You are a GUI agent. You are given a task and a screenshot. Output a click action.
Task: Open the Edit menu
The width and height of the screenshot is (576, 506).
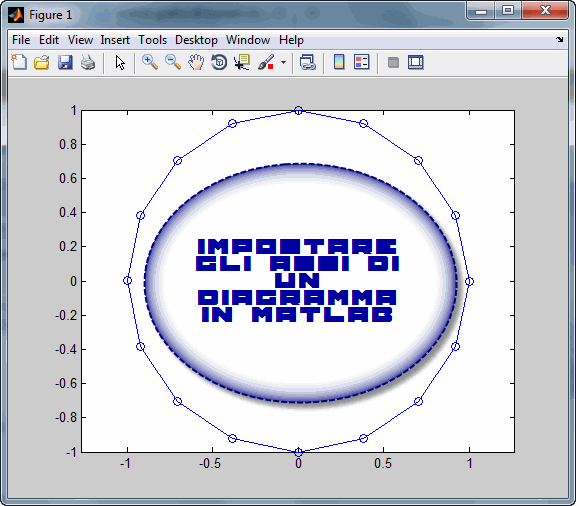click(x=49, y=40)
